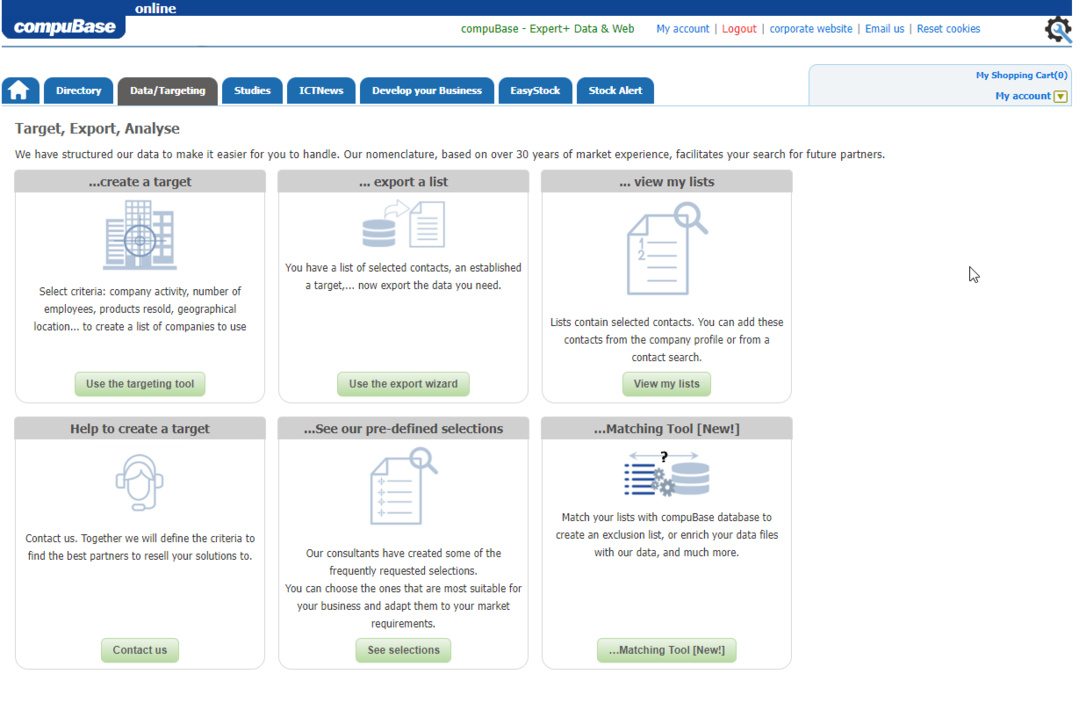Select the Develop your Business tab
Viewport: 1079px width, 703px height.
(x=426, y=91)
